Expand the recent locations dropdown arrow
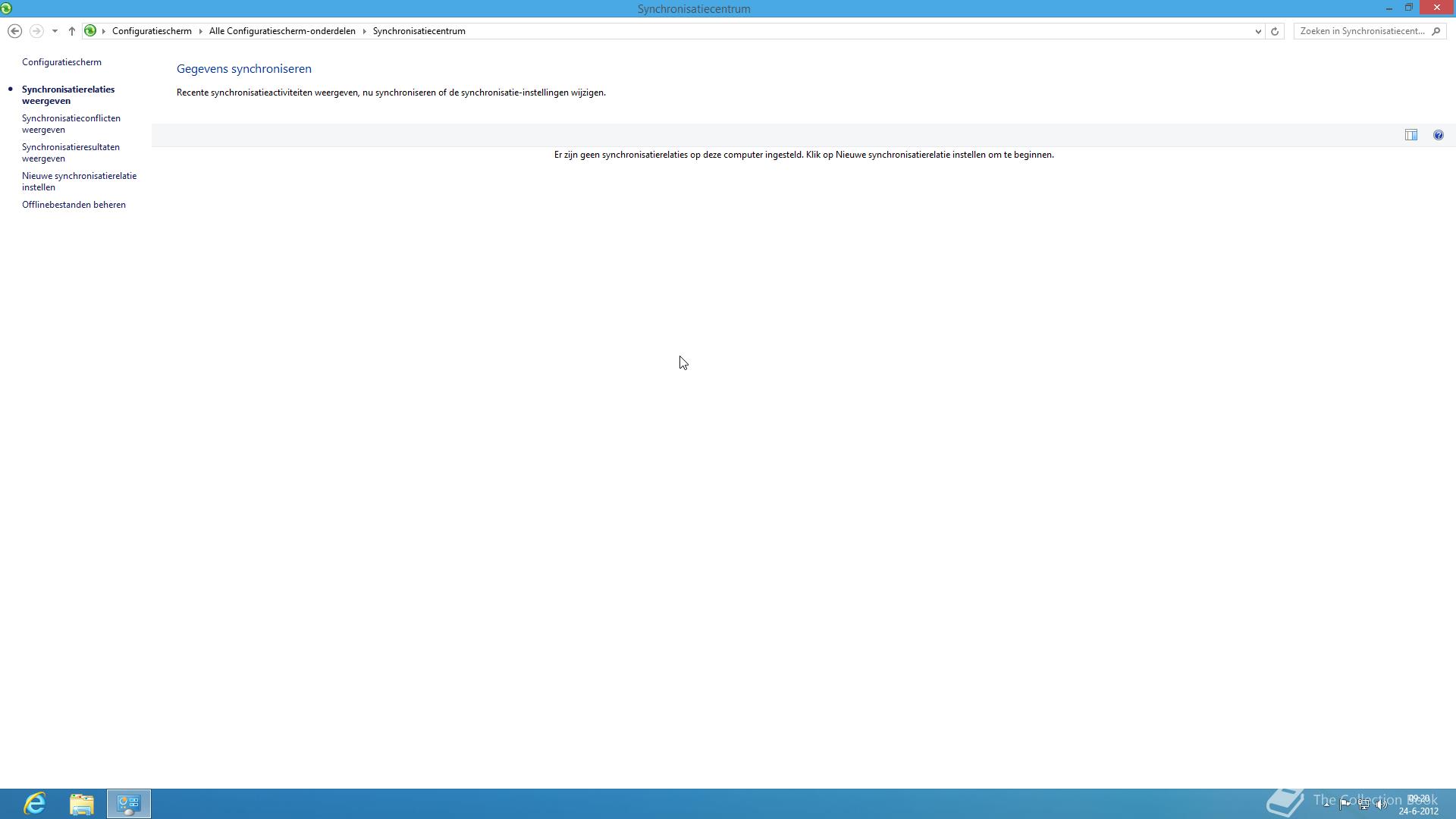 tap(55, 31)
